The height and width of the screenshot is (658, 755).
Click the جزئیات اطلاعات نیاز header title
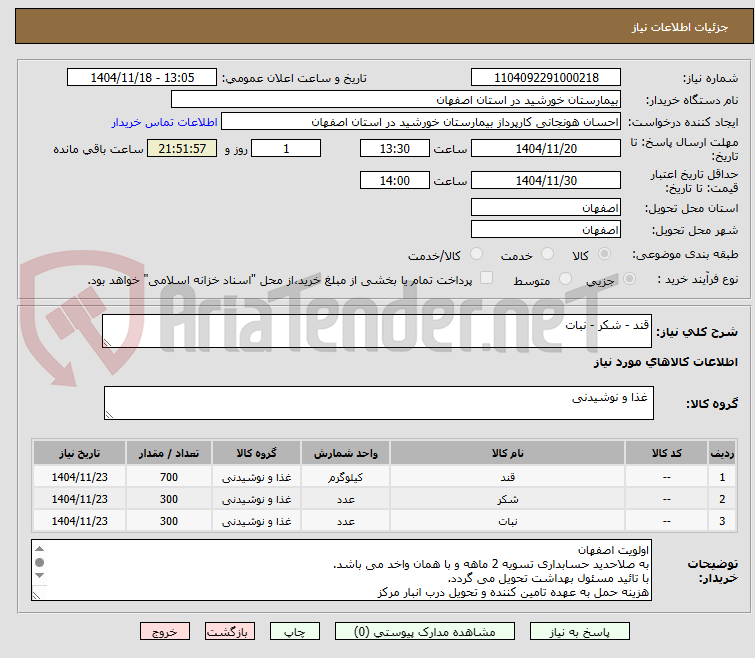679,27
